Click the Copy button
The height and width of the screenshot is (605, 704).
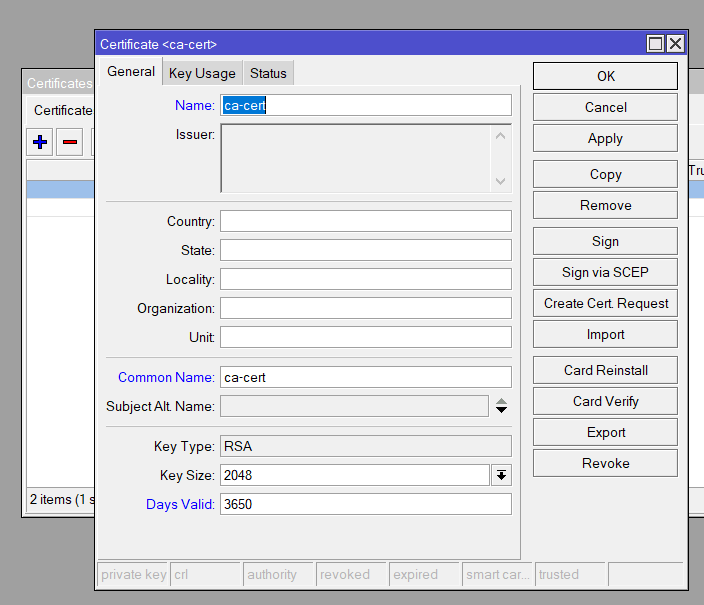[x=605, y=174]
